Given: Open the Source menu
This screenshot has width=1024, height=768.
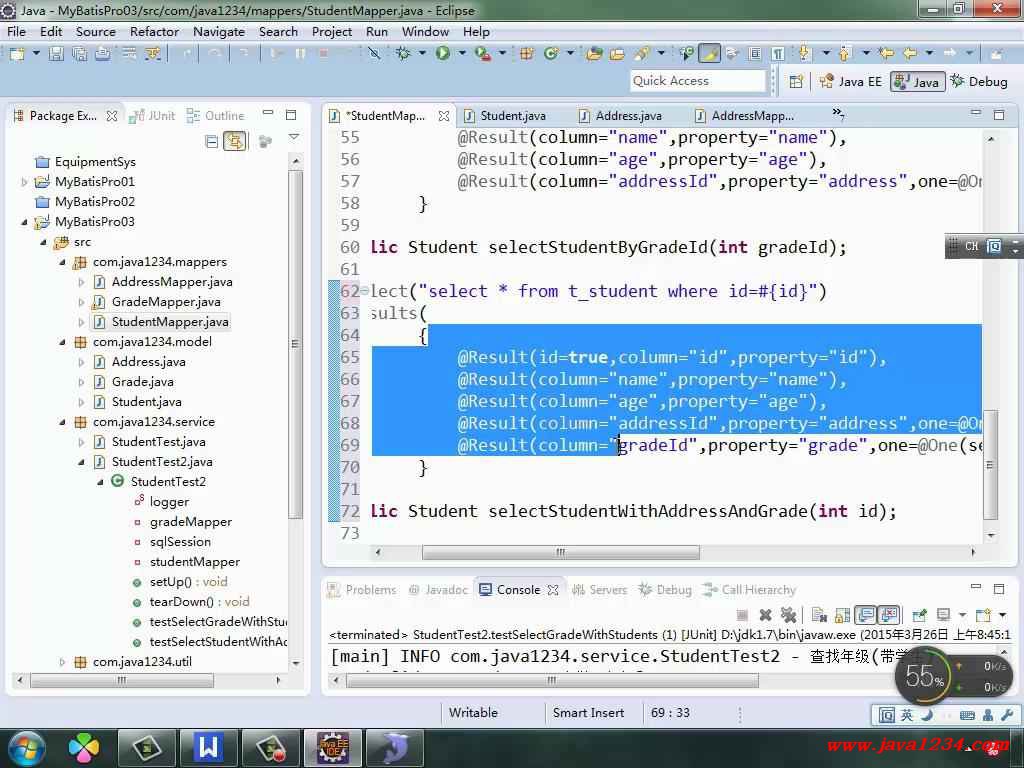Looking at the screenshot, I should [x=95, y=31].
